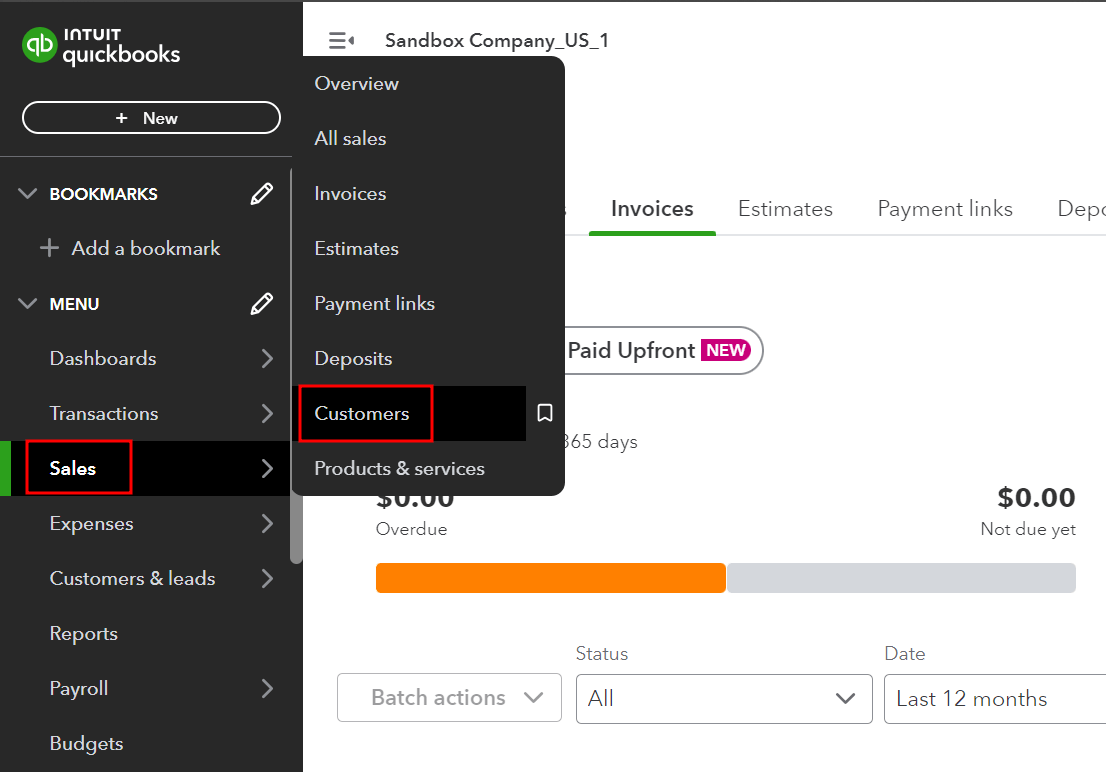Open the Batch actions dropdown

pyautogui.click(x=448, y=697)
